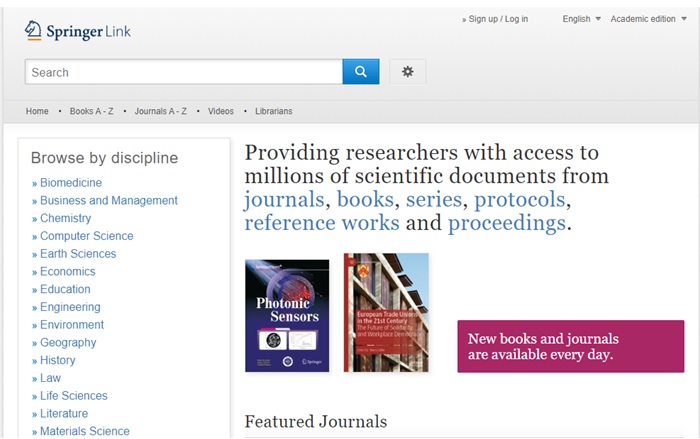Open the History discipline
The image size is (700, 439).
tap(58, 360)
